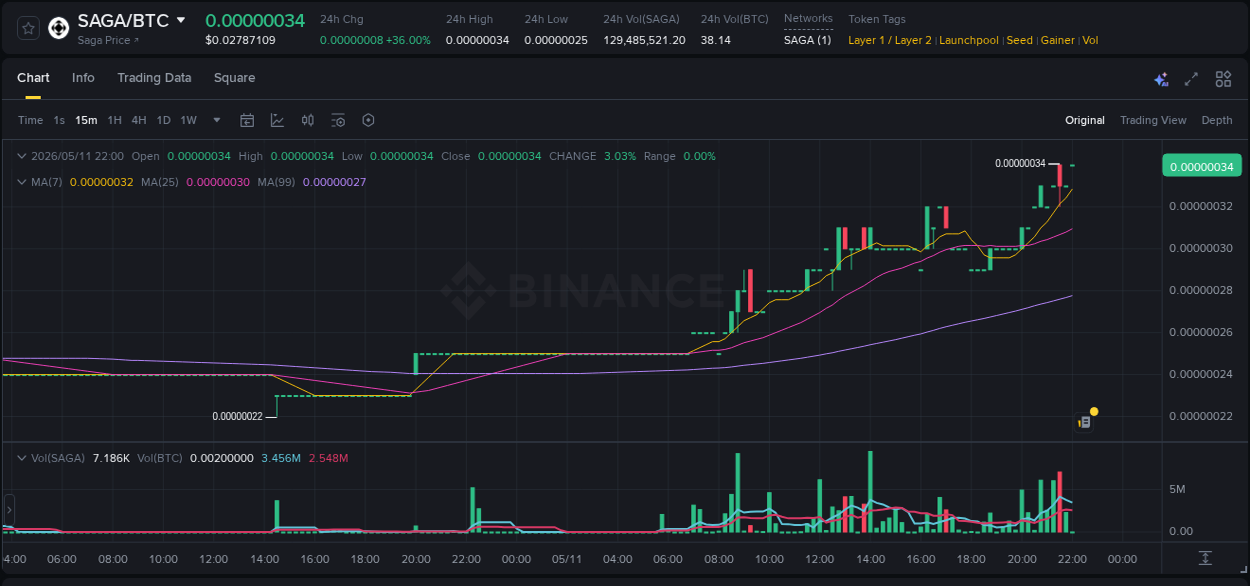
Task: Click the Layer 1 / Layer 2 tag
Action: (890, 40)
